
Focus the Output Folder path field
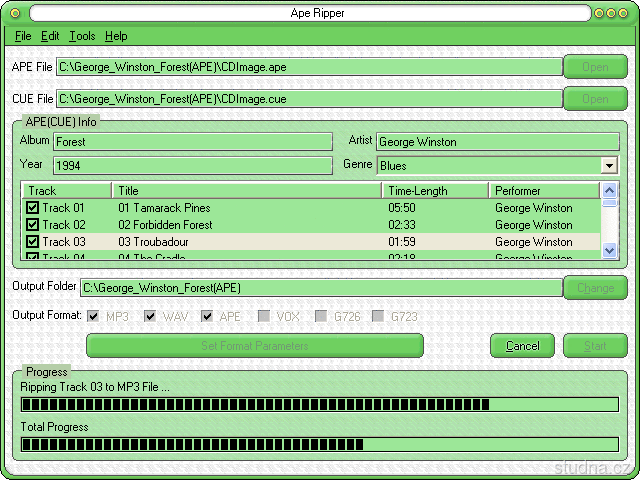(320, 288)
